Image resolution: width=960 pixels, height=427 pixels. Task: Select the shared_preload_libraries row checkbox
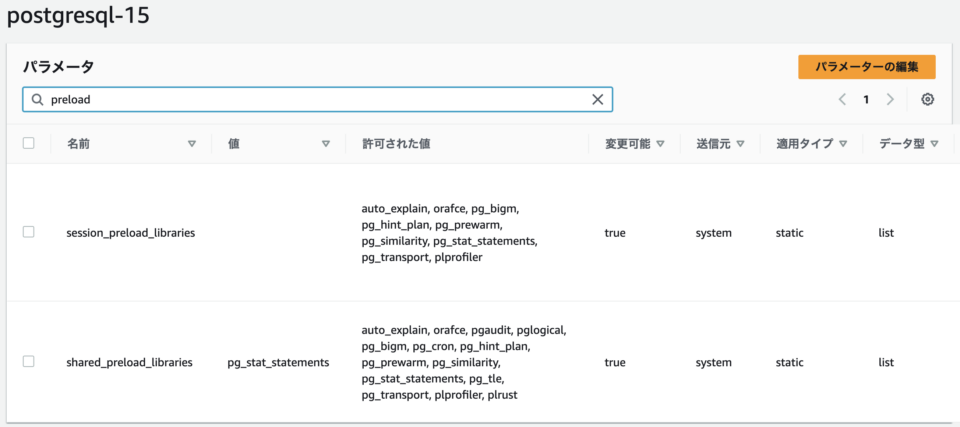pyautogui.click(x=28, y=362)
